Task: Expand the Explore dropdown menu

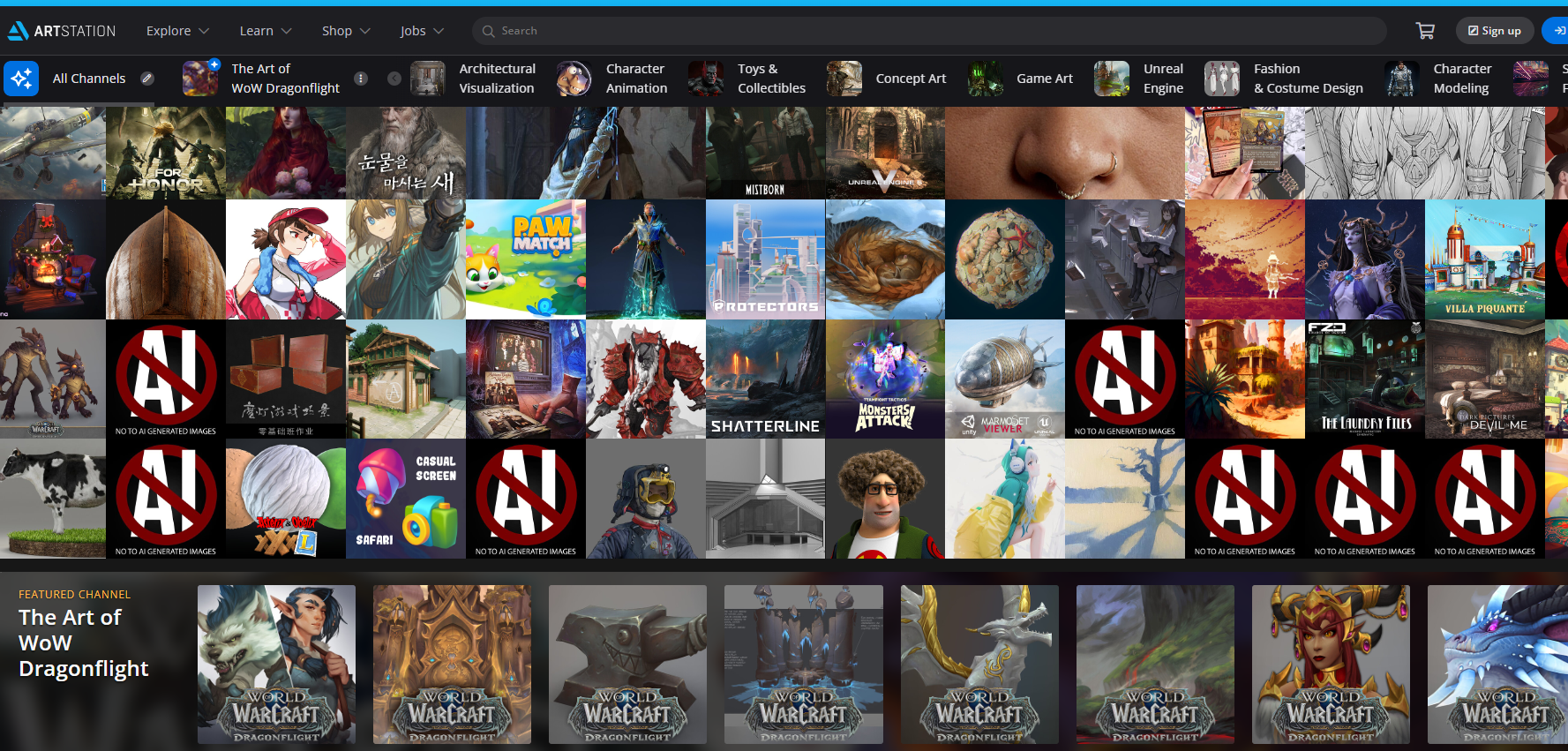Action: pos(177,31)
